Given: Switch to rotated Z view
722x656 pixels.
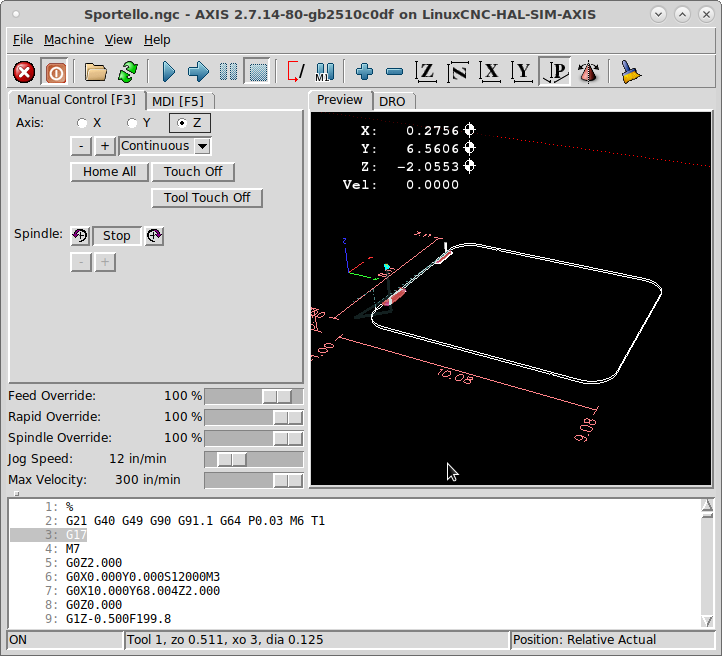Looking at the screenshot, I should point(458,72).
